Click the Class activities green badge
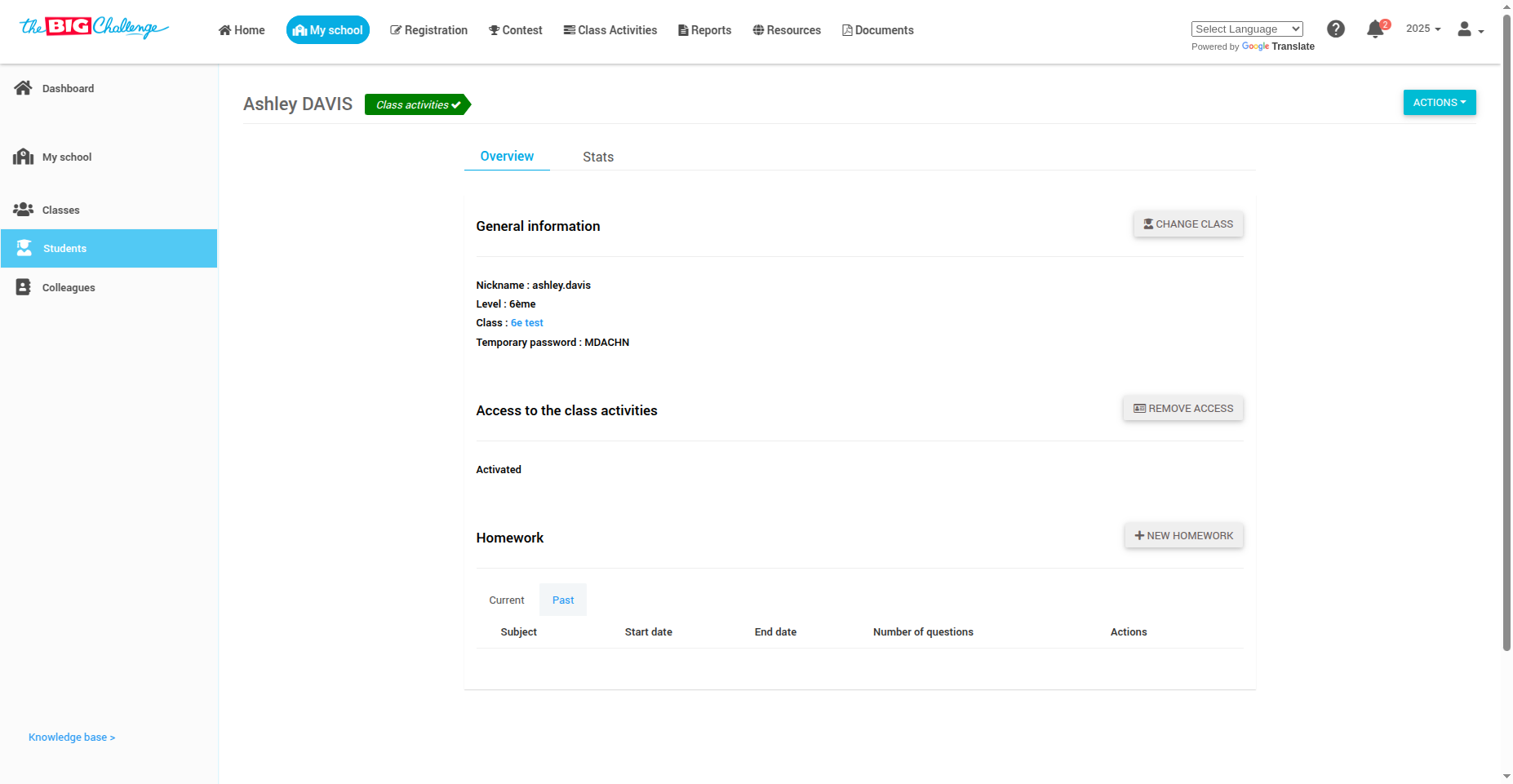This screenshot has width=1513, height=784. [x=418, y=104]
